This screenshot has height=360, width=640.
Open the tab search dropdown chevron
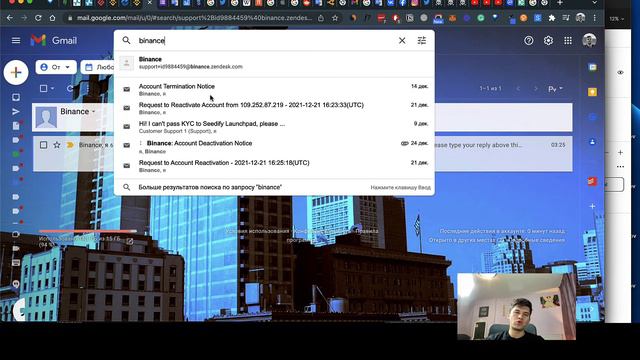(595, 3)
